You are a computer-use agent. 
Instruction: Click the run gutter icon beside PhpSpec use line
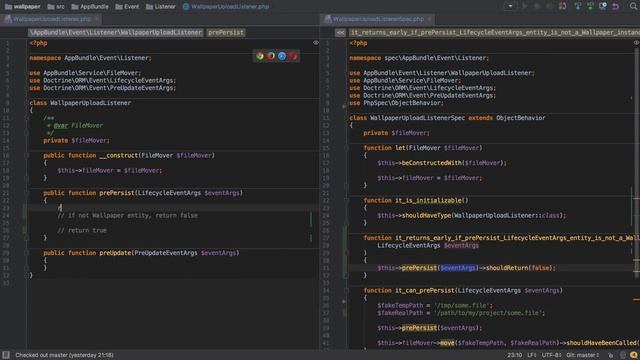pos(344,106)
